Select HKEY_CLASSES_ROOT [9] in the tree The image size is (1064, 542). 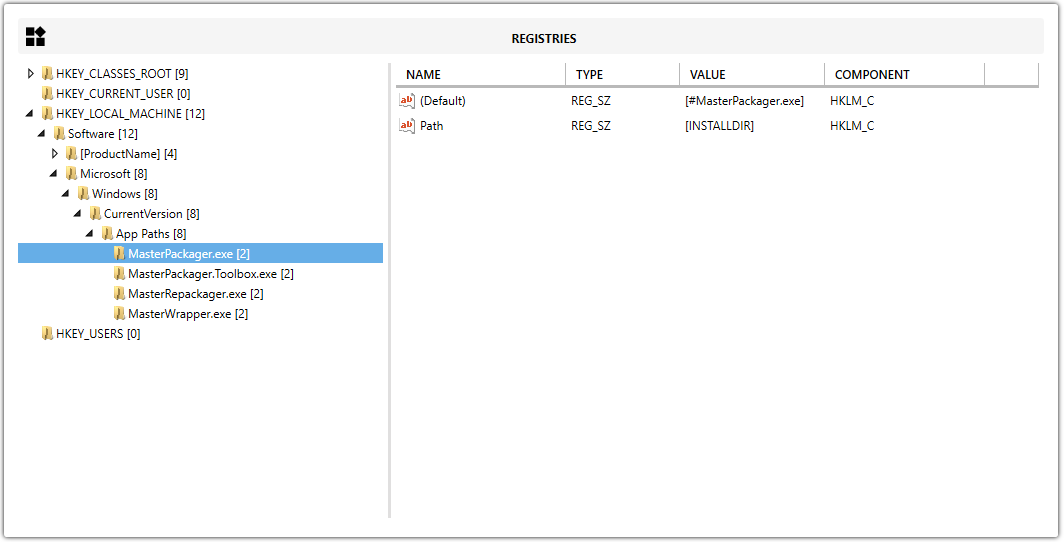click(122, 73)
